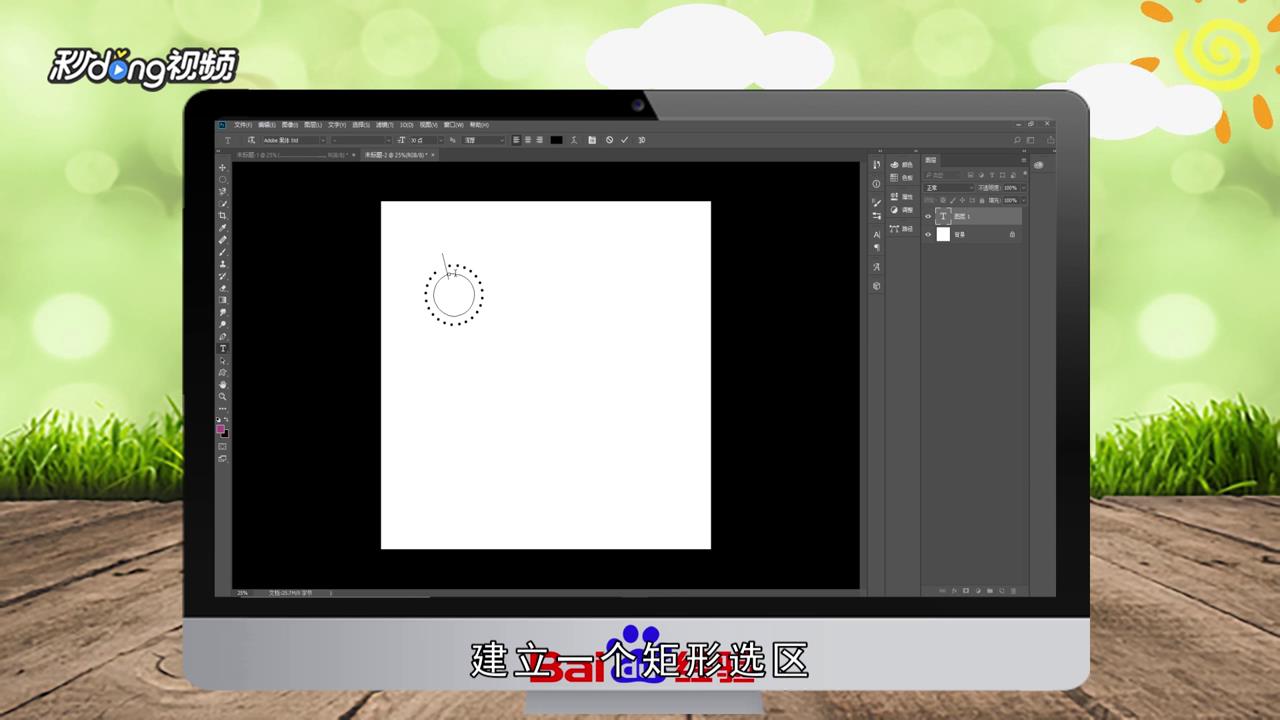Screen dimensions: 1280x720
Task: Open the layer opacity dropdown arrow
Action: pyautogui.click(x=1023, y=188)
